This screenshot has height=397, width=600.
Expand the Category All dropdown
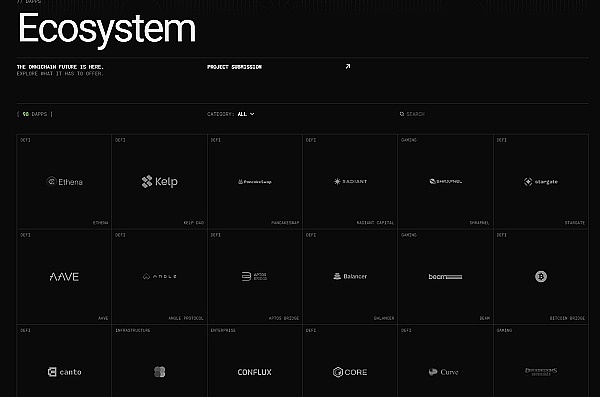231,114
